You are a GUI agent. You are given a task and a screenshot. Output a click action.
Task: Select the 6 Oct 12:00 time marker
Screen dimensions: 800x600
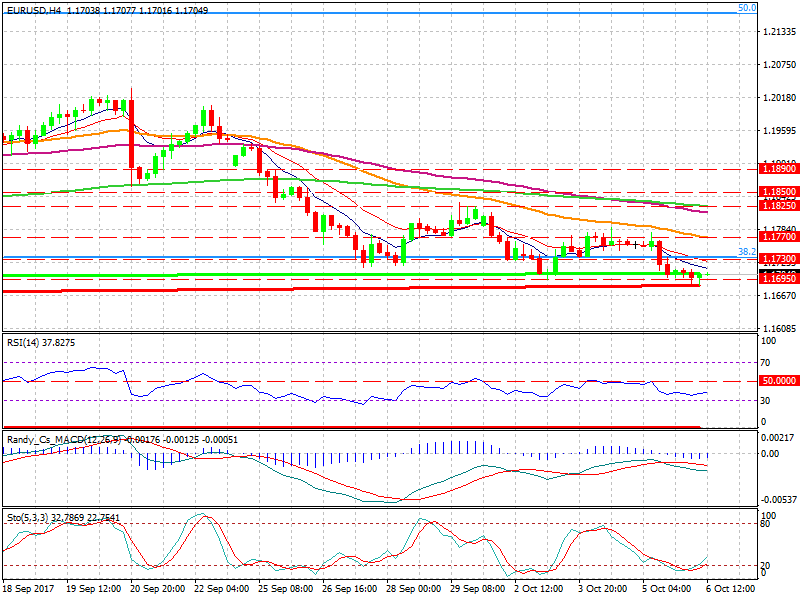click(726, 590)
